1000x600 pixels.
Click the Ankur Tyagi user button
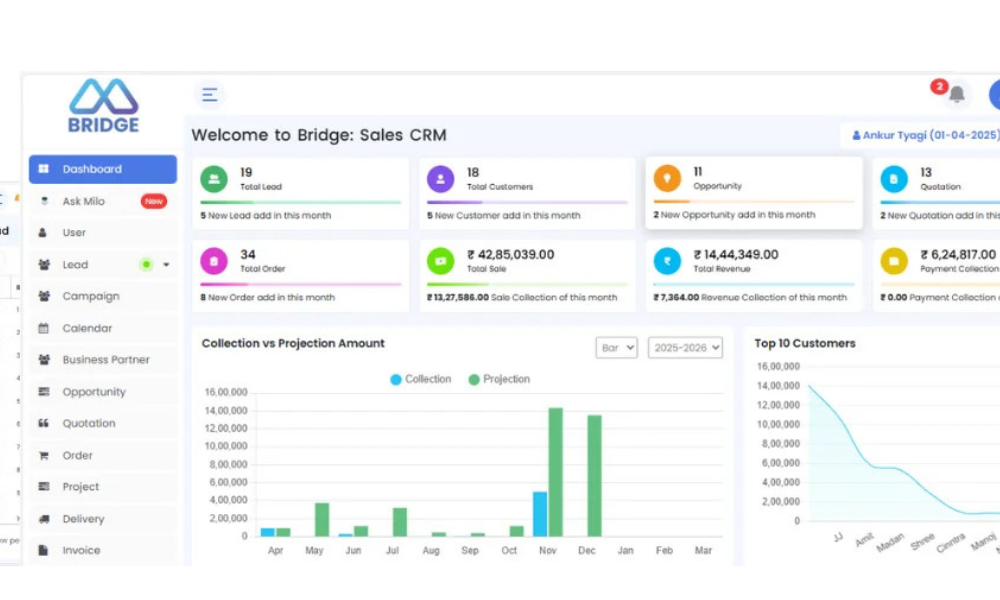coord(924,135)
